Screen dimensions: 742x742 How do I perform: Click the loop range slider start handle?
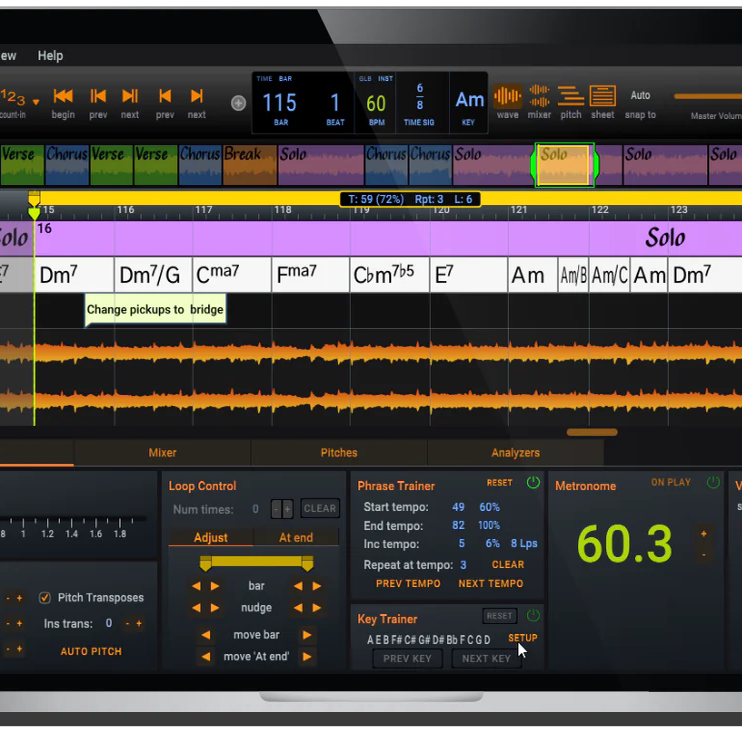(205, 563)
